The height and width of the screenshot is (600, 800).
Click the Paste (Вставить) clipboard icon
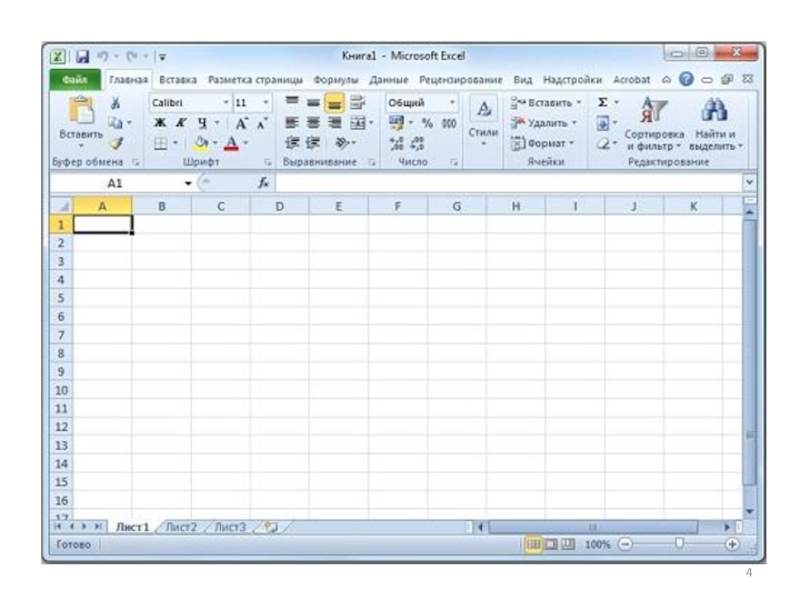coord(82,110)
